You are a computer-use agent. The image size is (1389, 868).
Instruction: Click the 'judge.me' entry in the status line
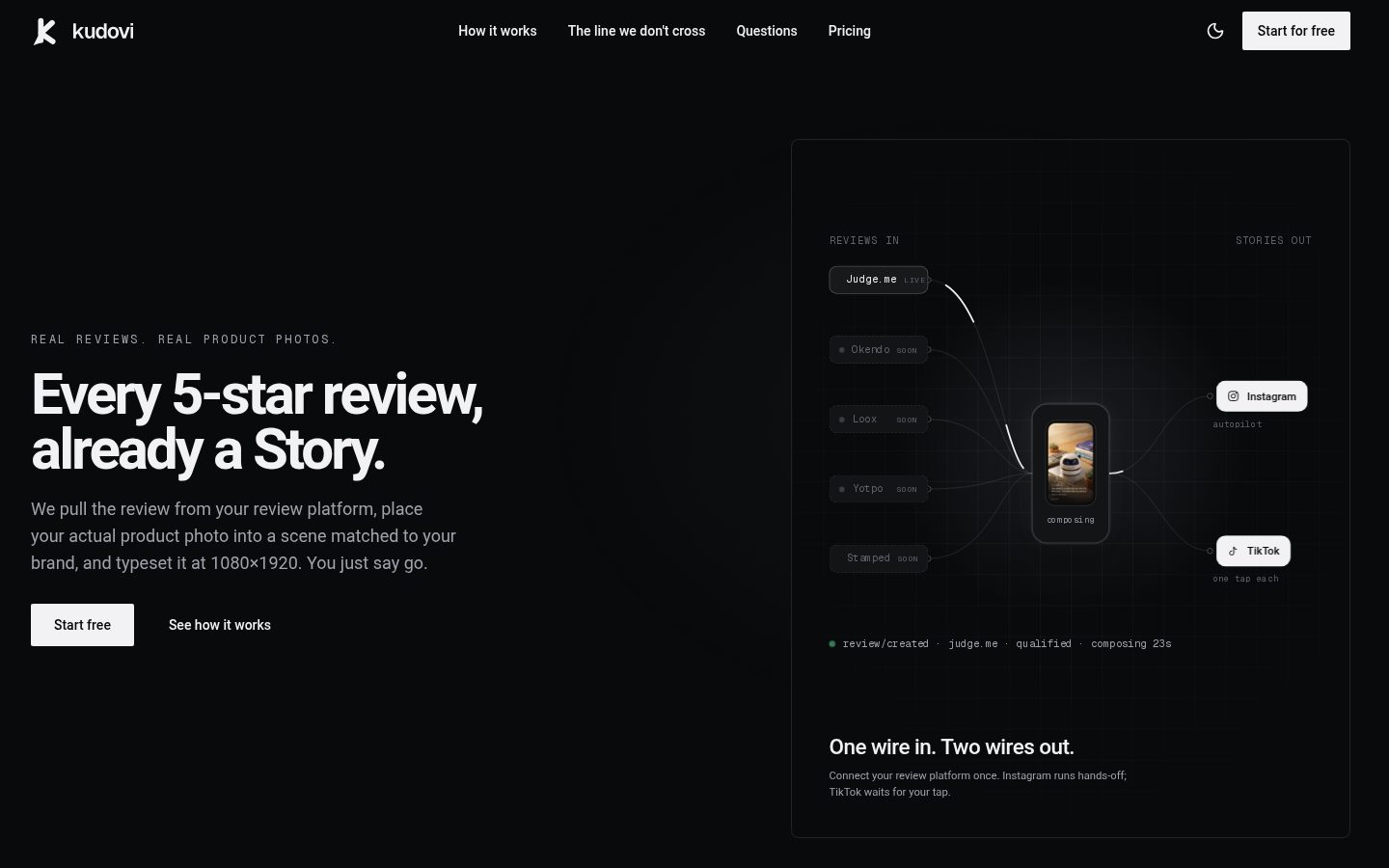(x=973, y=644)
